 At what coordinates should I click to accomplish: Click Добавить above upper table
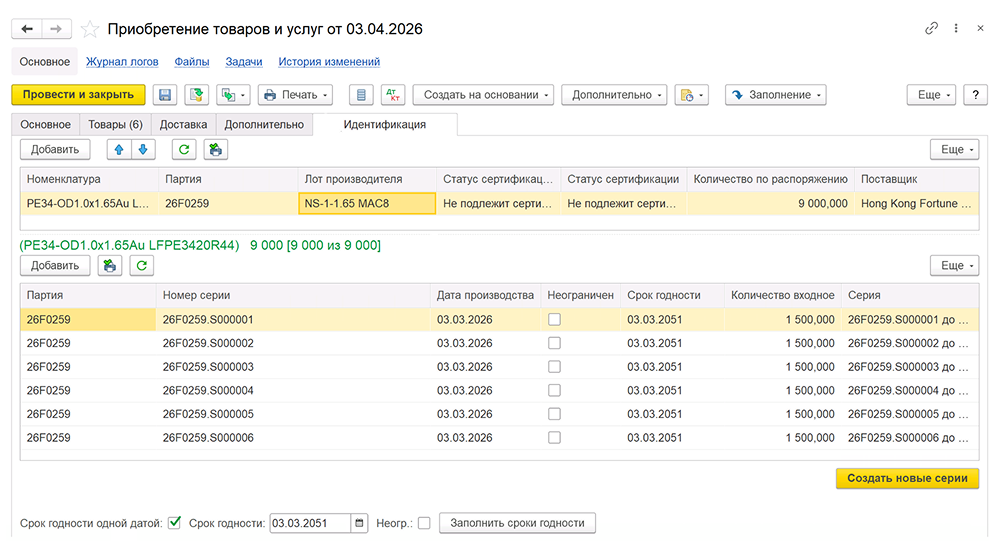[55, 150]
